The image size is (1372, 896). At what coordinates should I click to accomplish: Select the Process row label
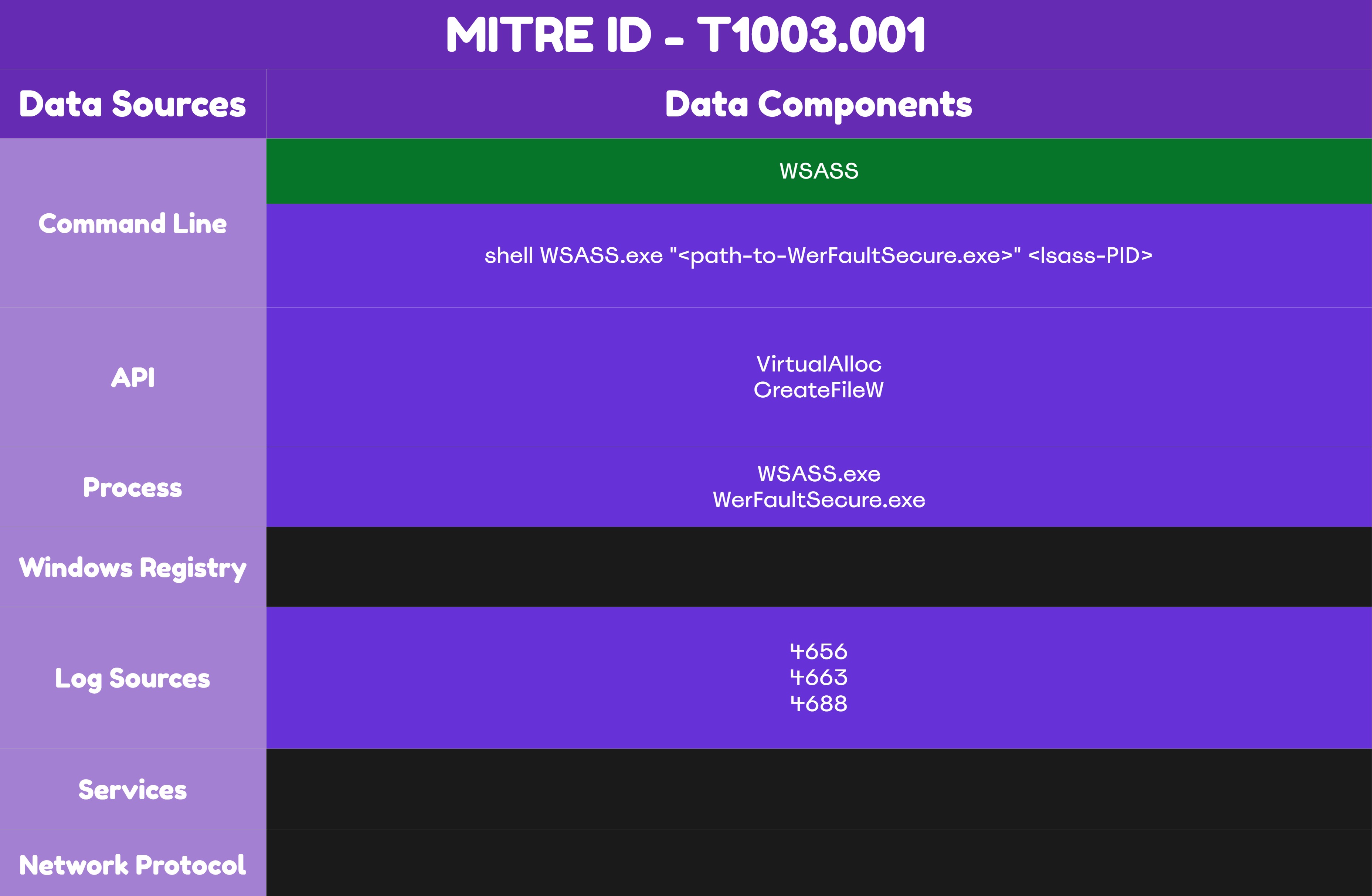[132, 488]
